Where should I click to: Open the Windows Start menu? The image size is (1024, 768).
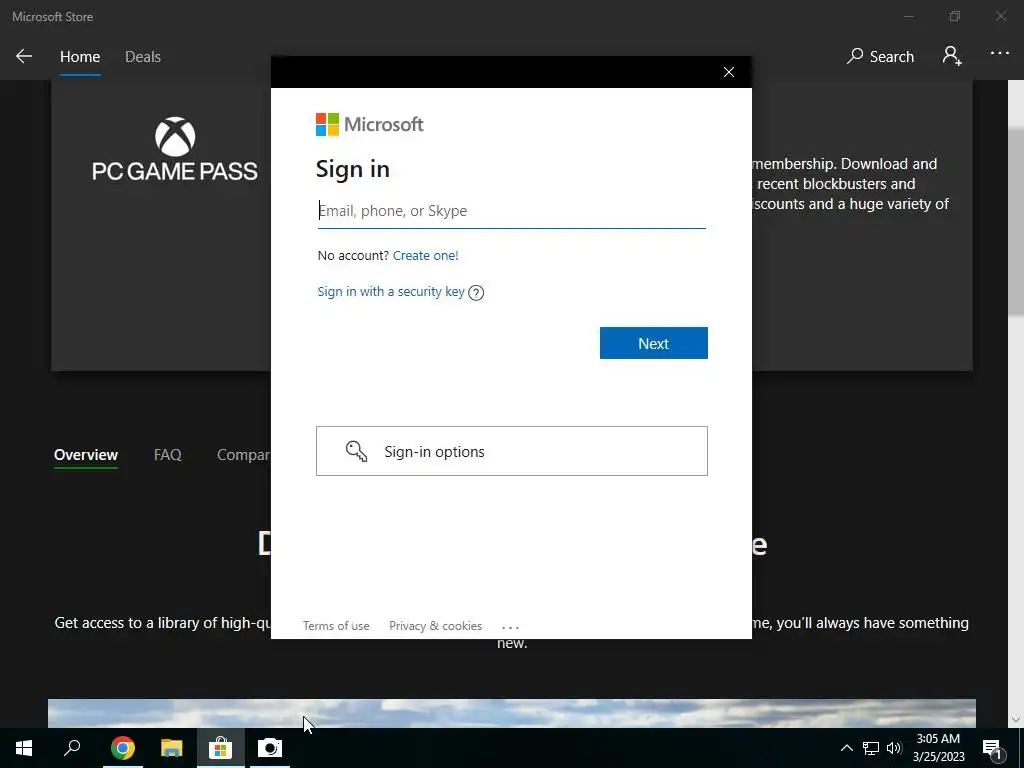click(x=24, y=748)
